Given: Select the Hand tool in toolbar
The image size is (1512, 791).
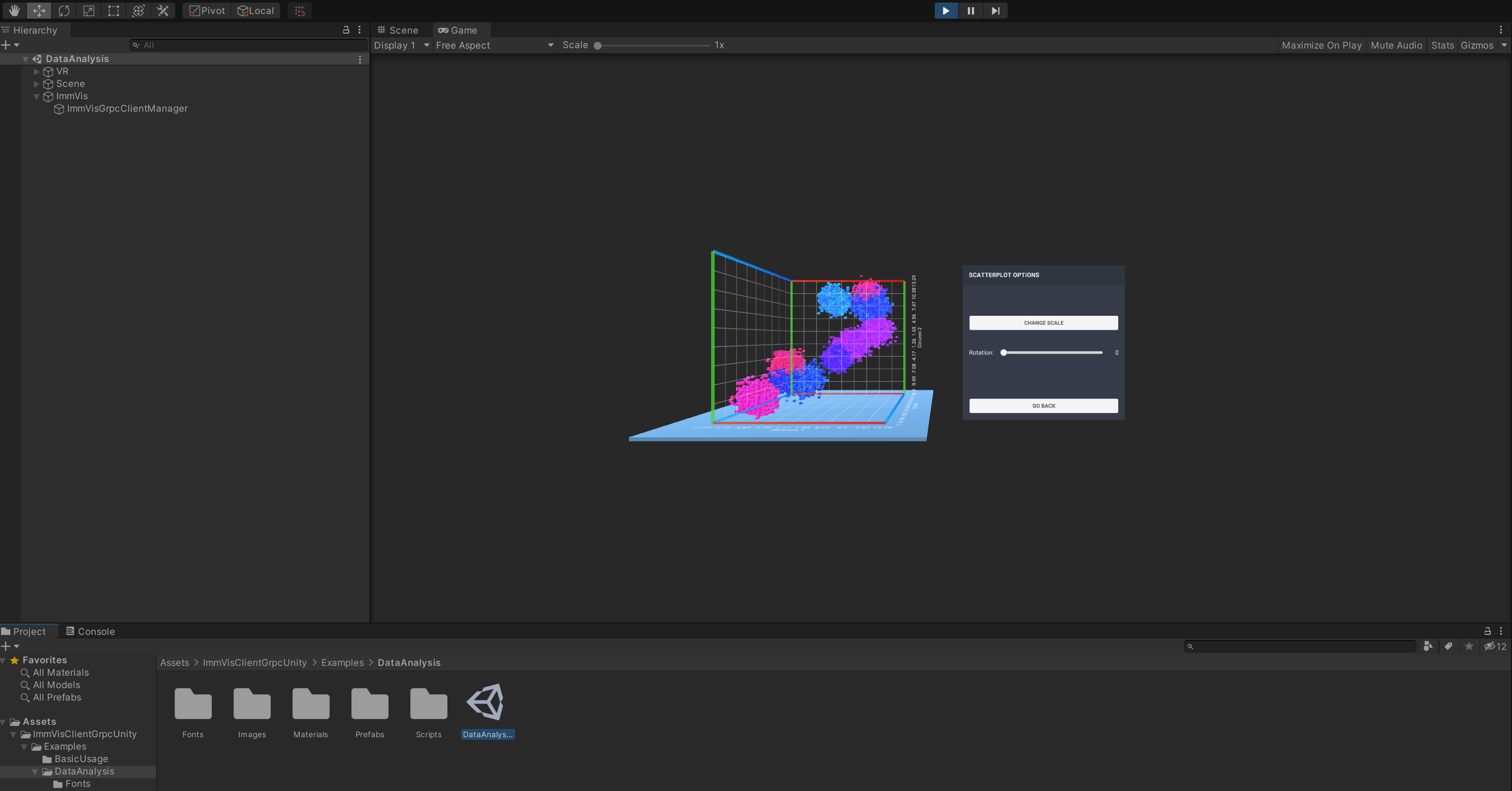Looking at the screenshot, I should (14, 10).
